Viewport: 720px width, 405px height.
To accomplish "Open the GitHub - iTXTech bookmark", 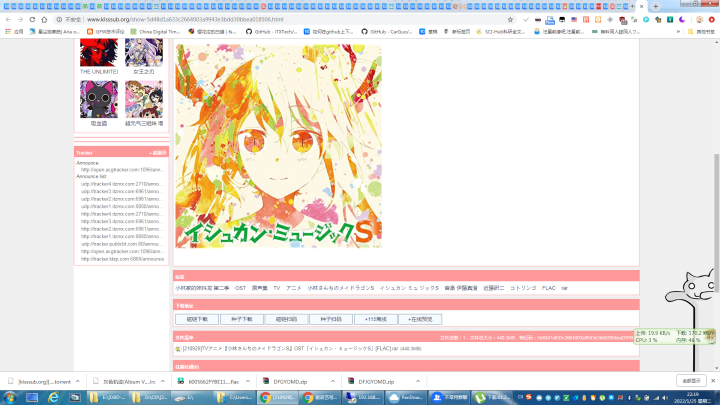I will 271,32.
